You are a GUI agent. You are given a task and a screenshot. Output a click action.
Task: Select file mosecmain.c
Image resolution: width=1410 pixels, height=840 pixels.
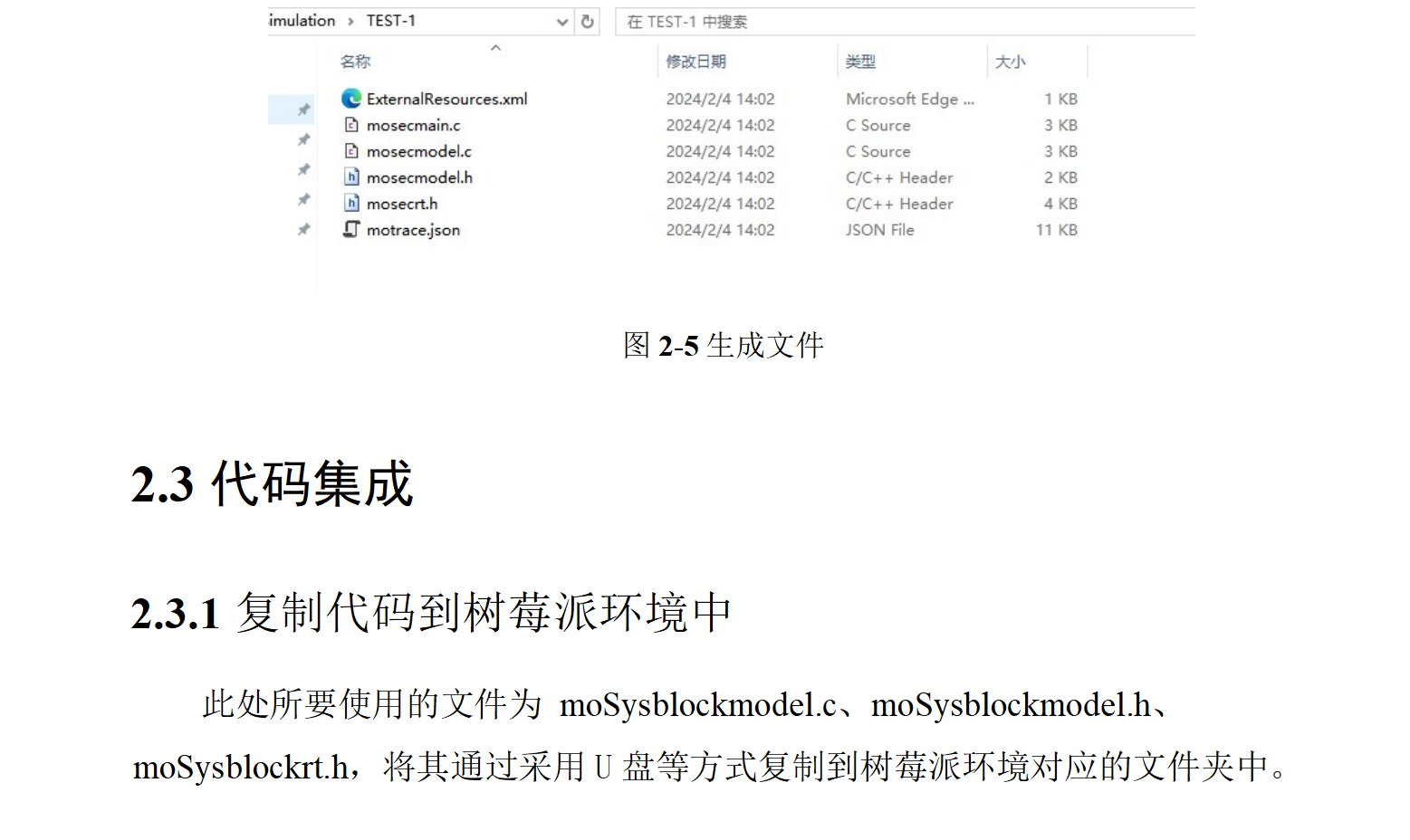point(413,125)
